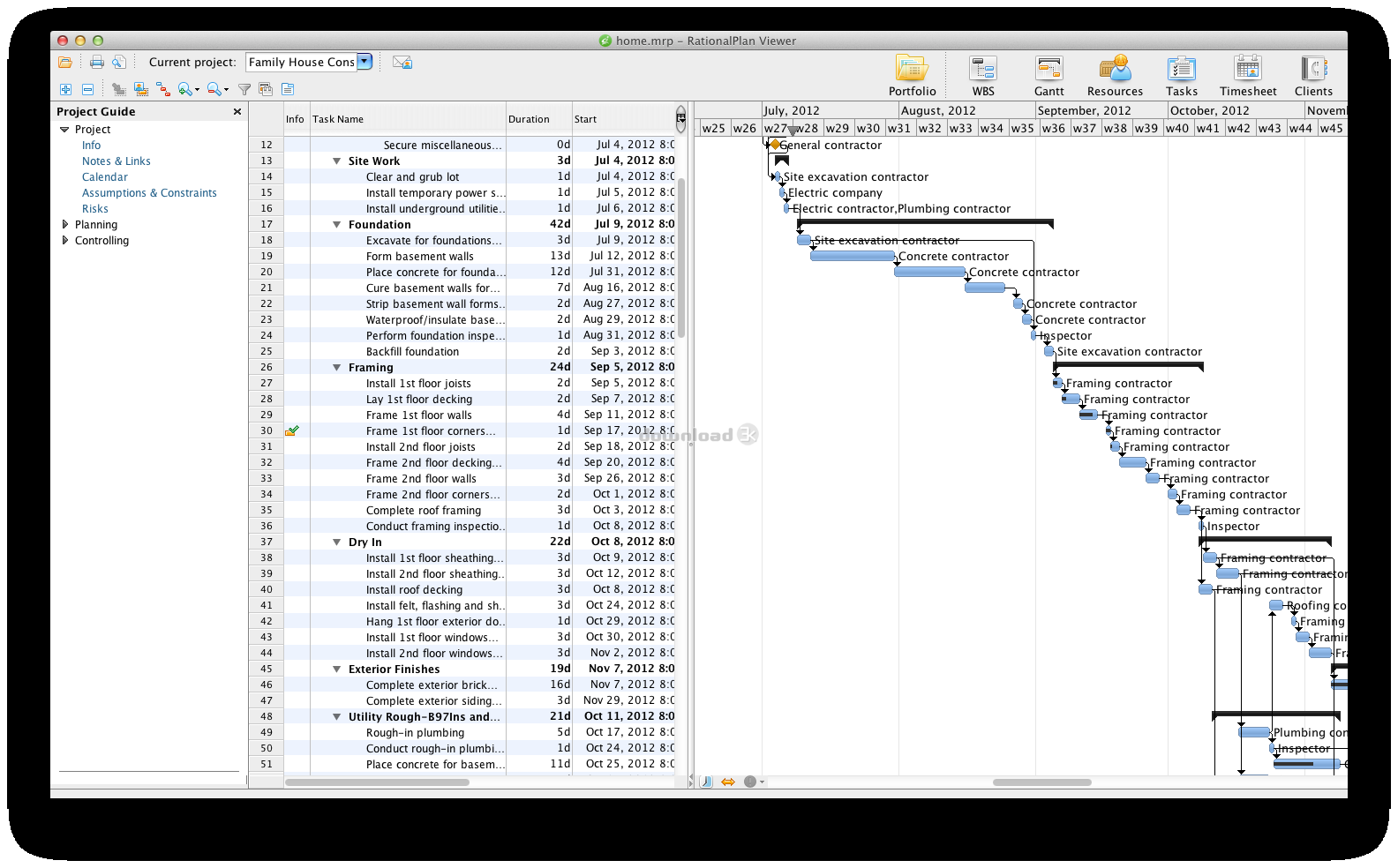Open print preview from the toolbar
Screen dimensions: 1398x868
[x=118, y=63]
